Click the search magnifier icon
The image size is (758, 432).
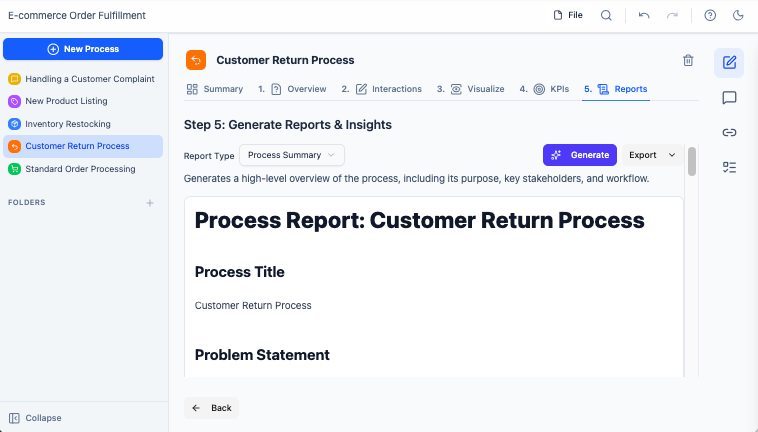606,16
